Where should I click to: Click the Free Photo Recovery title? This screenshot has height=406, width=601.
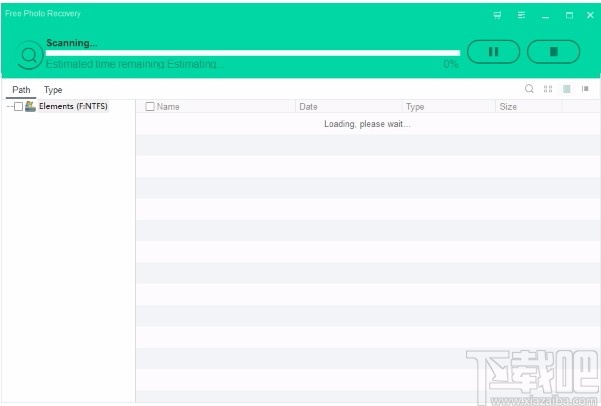pos(43,13)
